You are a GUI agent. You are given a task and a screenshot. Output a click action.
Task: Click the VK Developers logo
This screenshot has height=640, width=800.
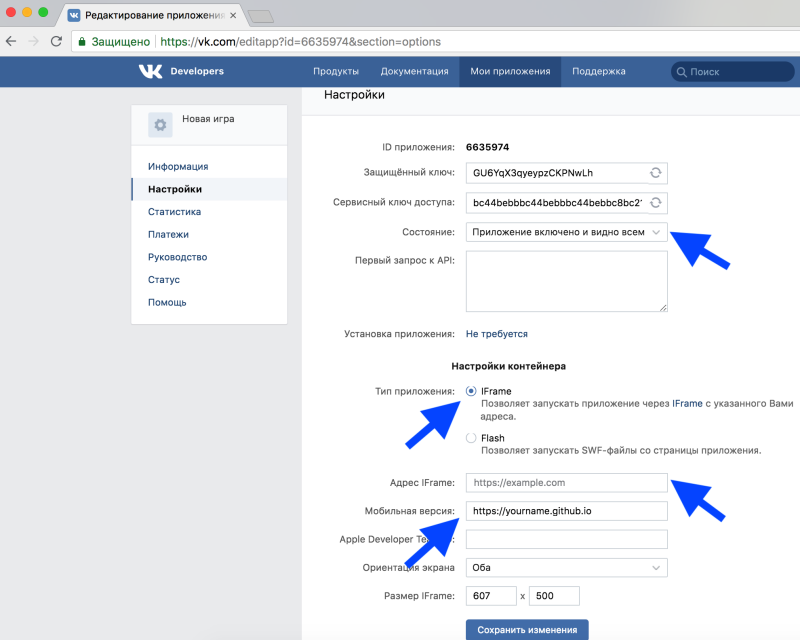click(181, 71)
